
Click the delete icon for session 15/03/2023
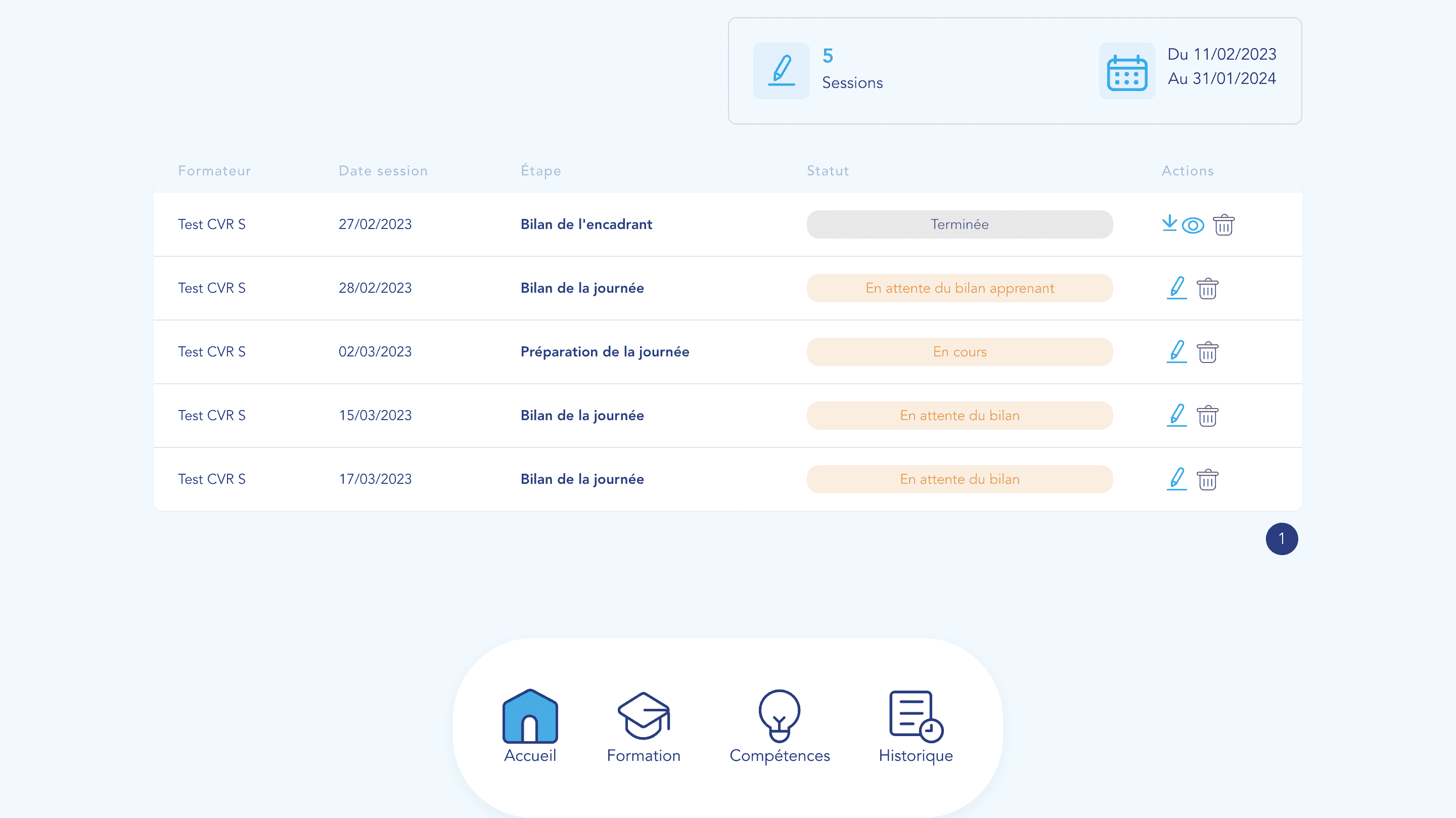(x=1207, y=415)
